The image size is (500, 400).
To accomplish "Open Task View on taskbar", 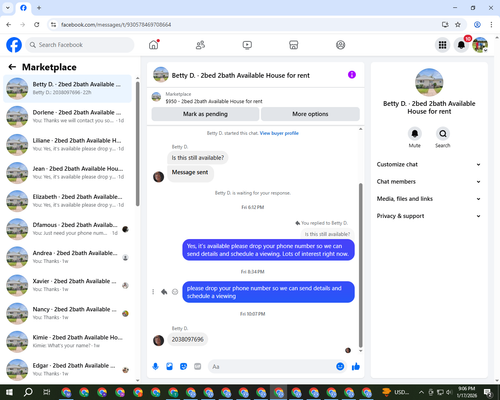I will click(x=47, y=392).
